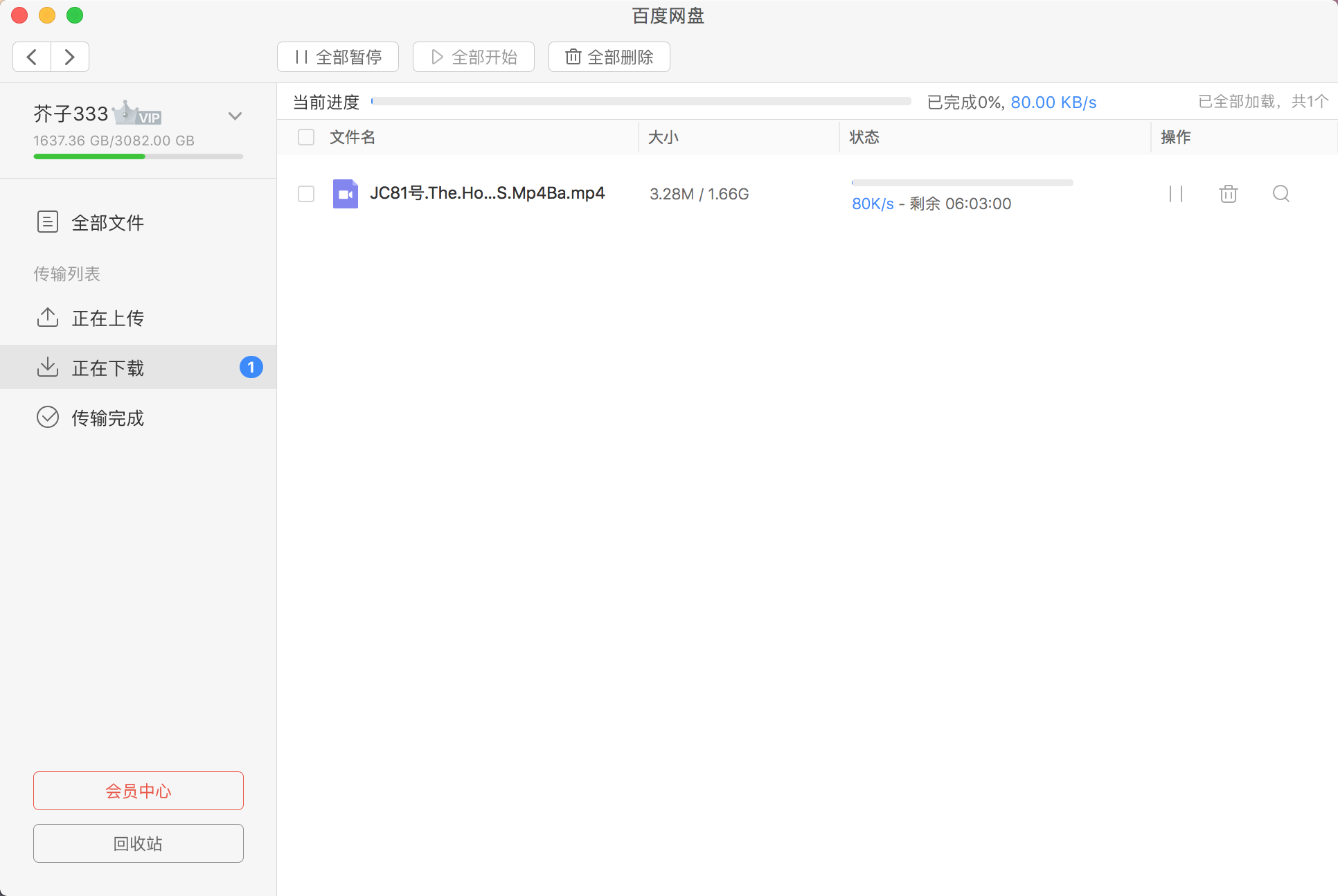
Task: Open 传输完成 list
Action: tap(139, 418)
